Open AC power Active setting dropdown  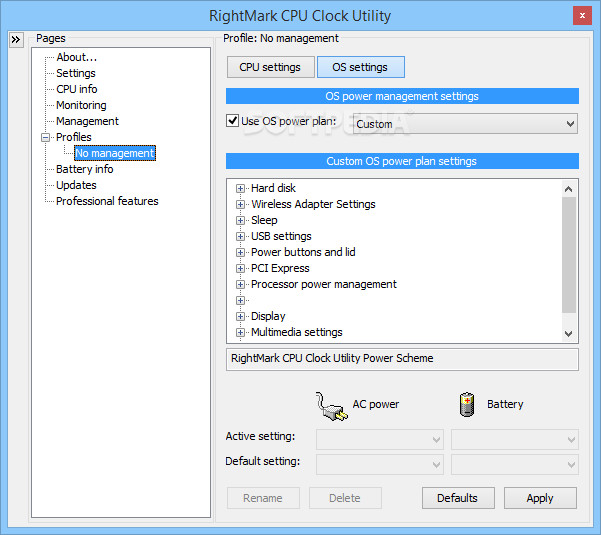[x=379, y=439]
